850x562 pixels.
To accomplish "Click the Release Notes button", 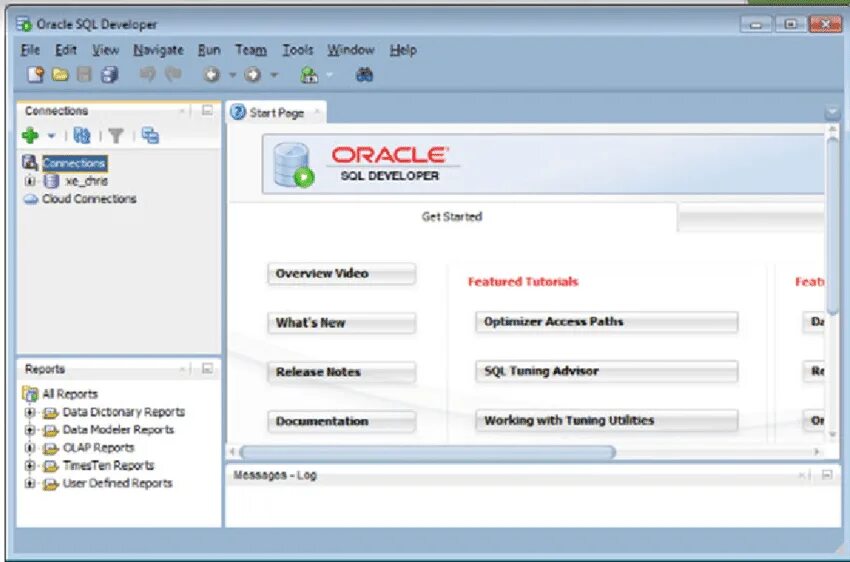I will click(342, 372).
